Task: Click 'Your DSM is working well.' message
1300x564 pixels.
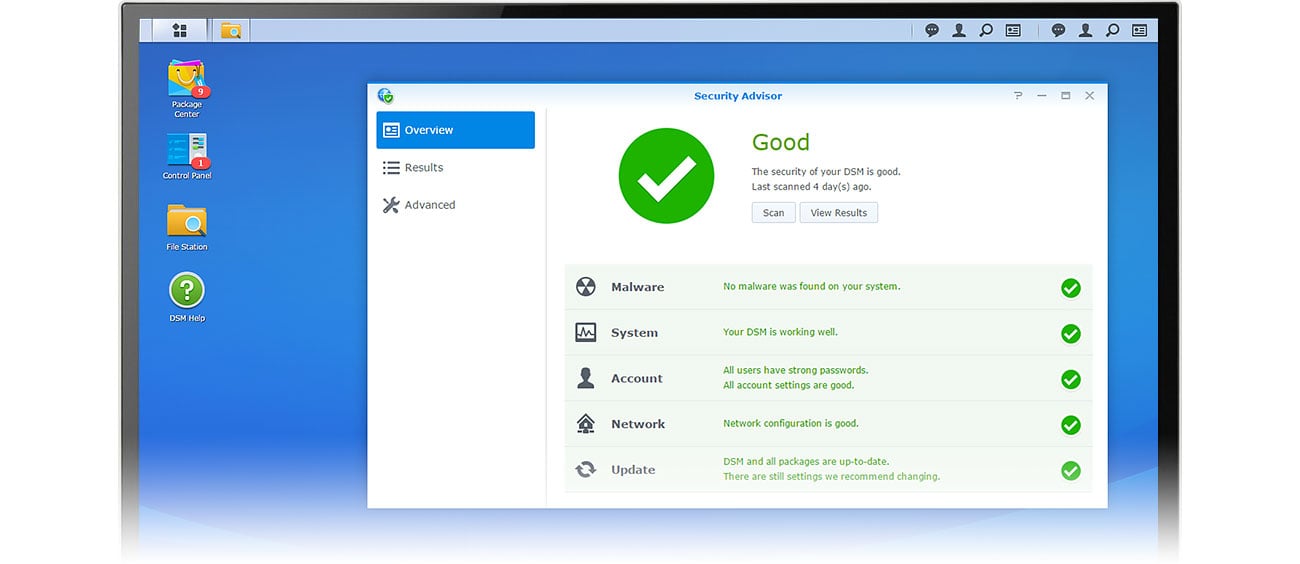Action: click(x=781, y=332)
